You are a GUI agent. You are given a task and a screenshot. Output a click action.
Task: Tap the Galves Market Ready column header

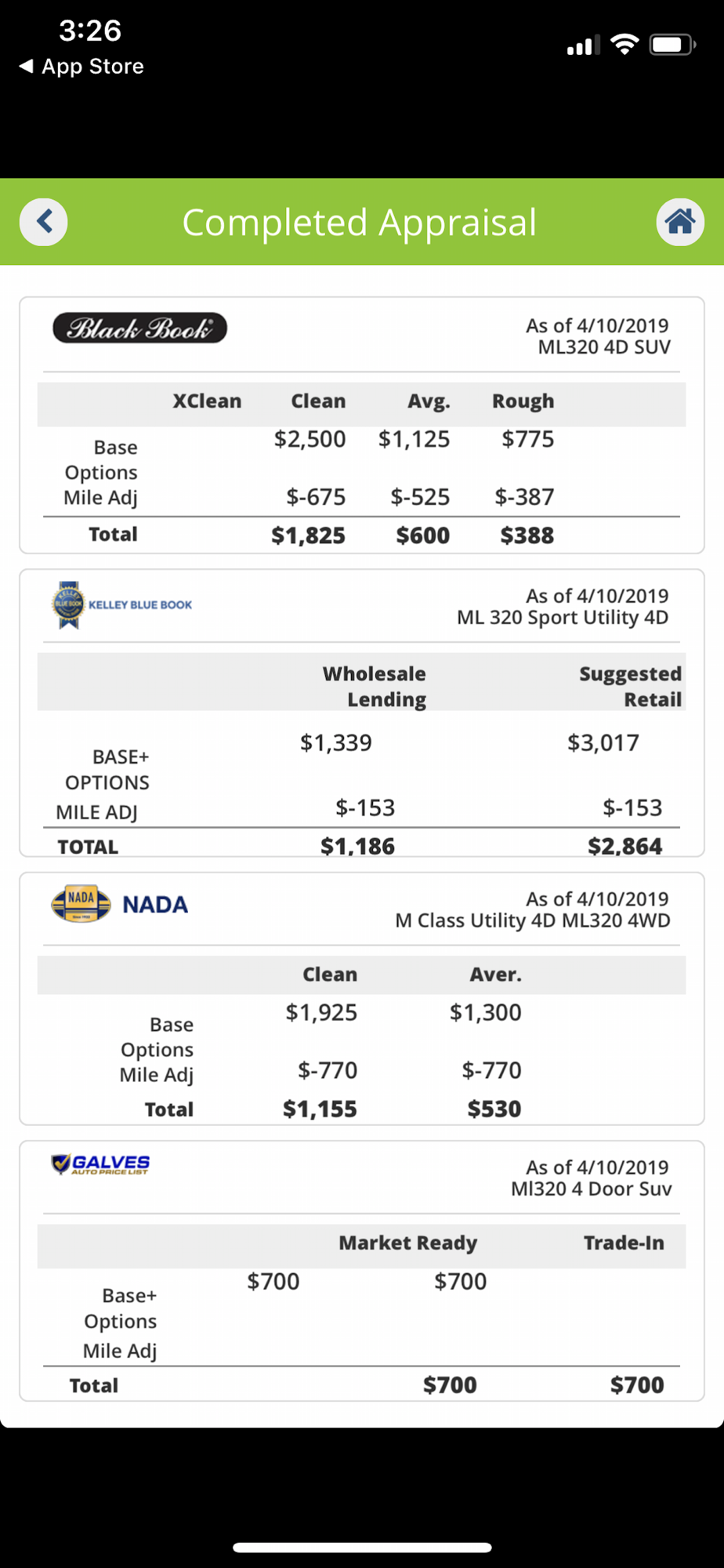(x=407, y=1243)
